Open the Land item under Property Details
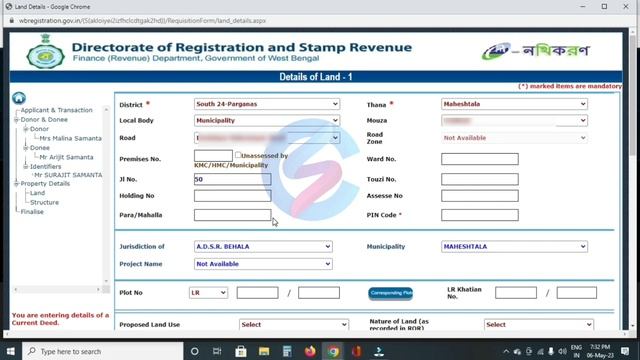The height and width of the screenshot is (360, 640). (37, 193)
